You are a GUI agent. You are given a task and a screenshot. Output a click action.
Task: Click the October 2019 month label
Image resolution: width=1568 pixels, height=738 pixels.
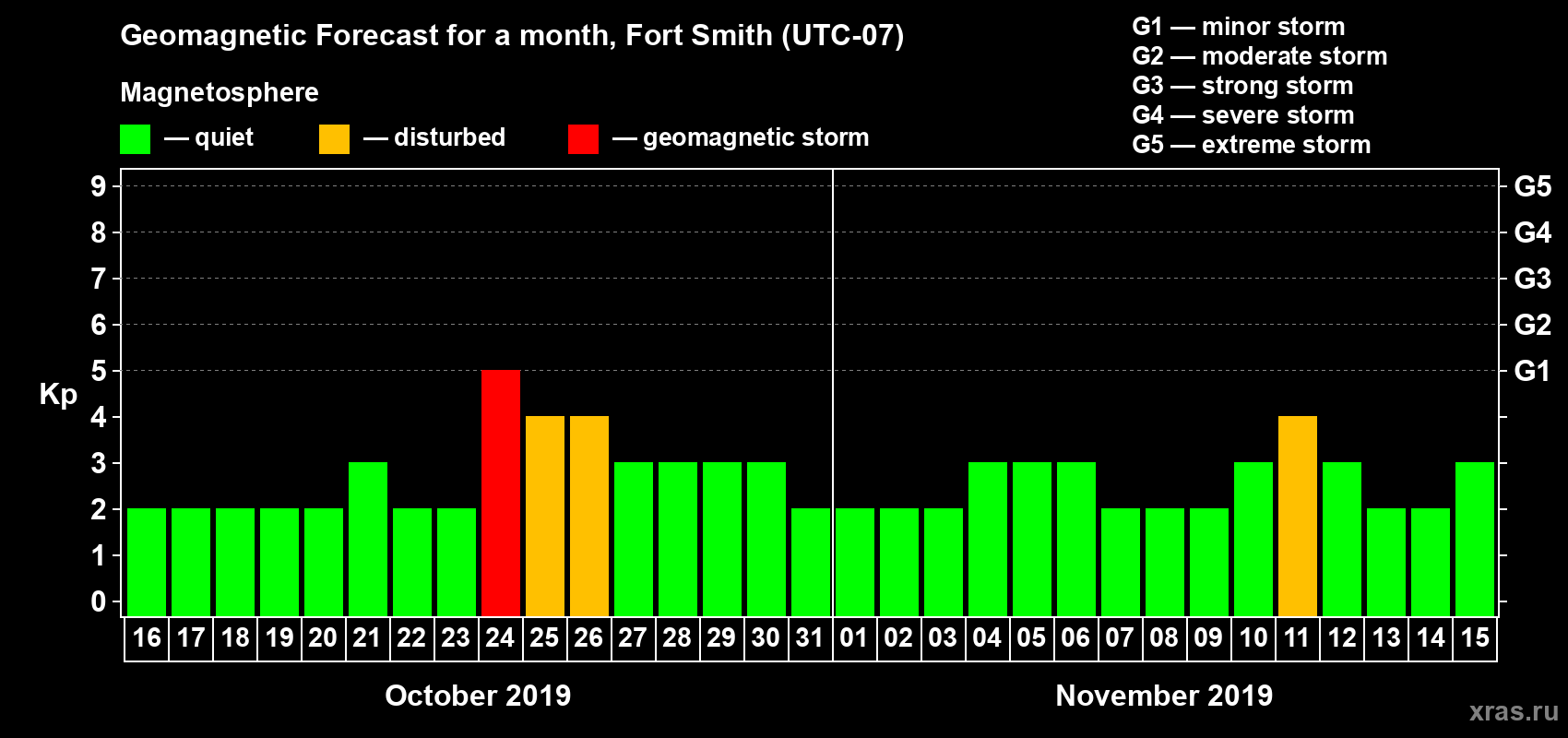(478, 696)
